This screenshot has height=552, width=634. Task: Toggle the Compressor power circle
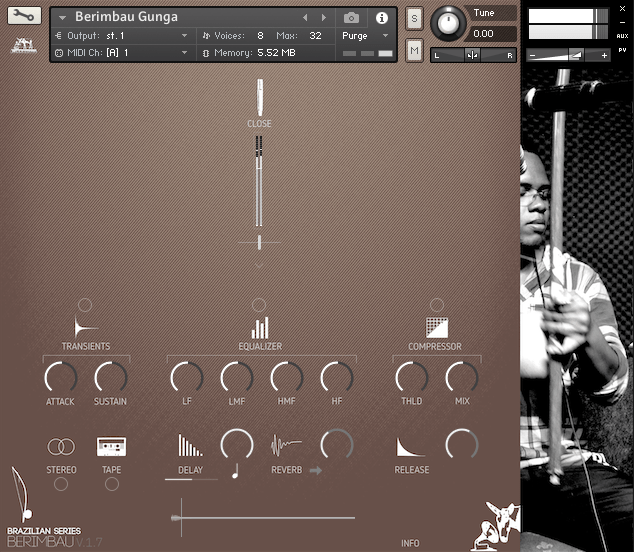pyautogui.click(x=436, y=304)
